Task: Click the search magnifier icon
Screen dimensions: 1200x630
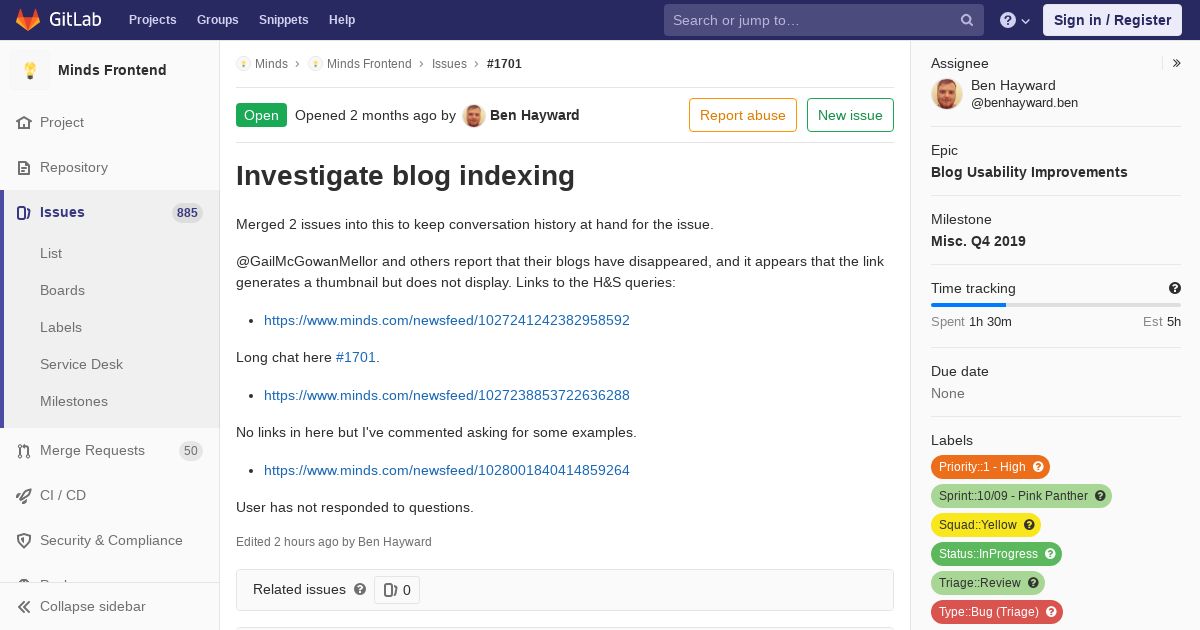Action: (x=967, y=20)
